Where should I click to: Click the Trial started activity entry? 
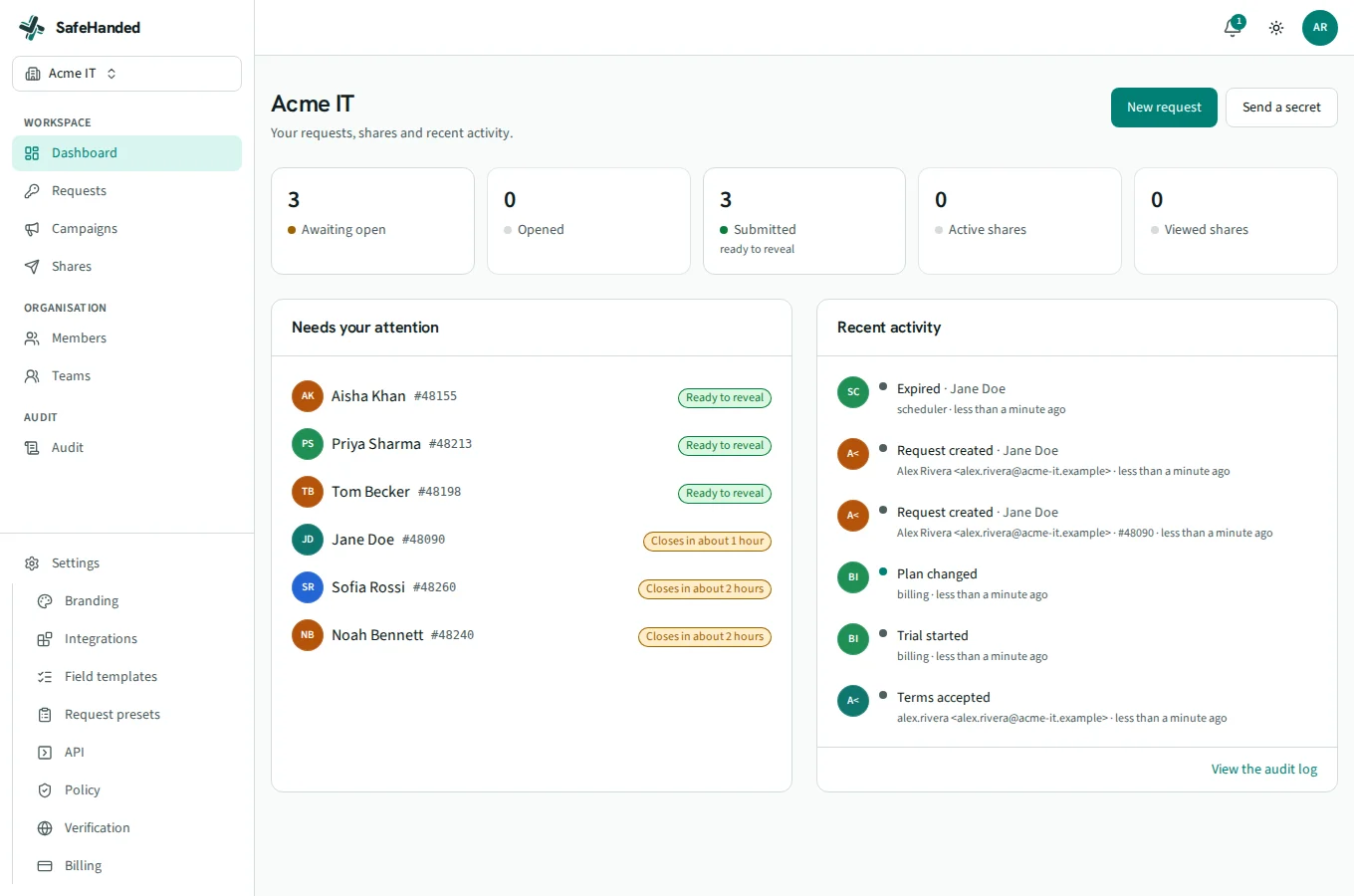[x=1077, y=645]
